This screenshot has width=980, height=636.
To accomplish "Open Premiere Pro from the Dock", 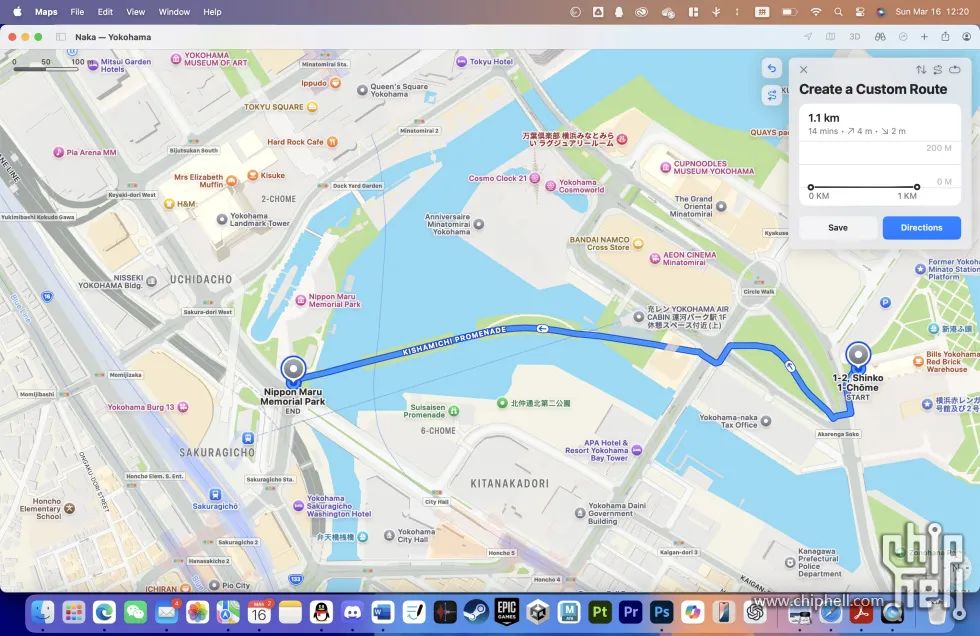I will click(x=631, y=612).
